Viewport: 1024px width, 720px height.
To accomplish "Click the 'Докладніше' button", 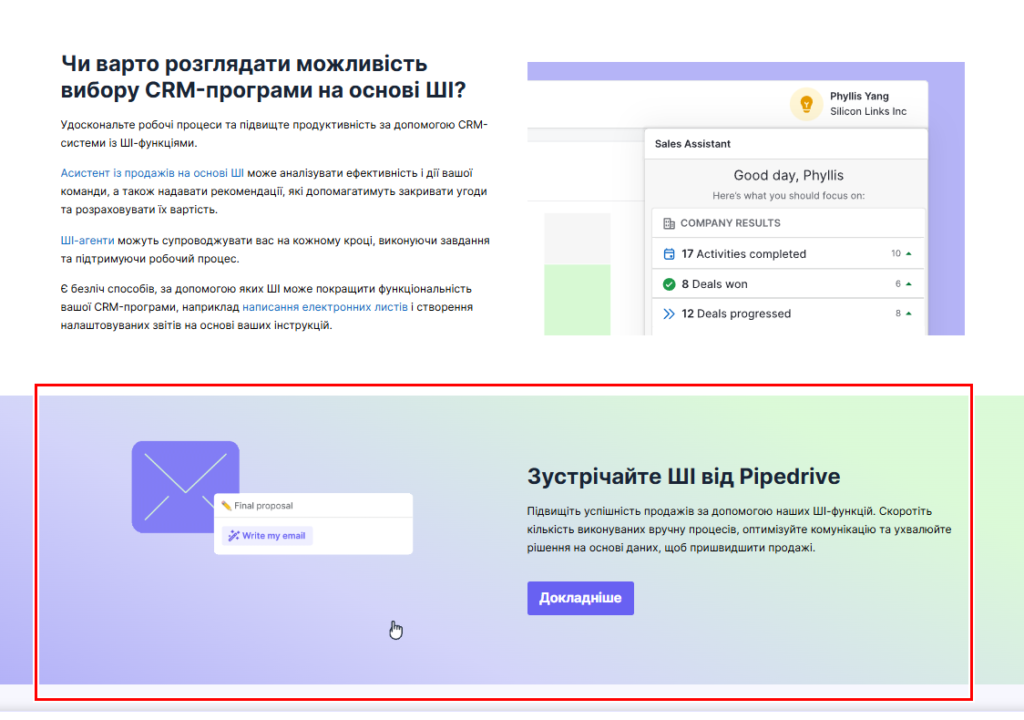I will coord(580,598).
